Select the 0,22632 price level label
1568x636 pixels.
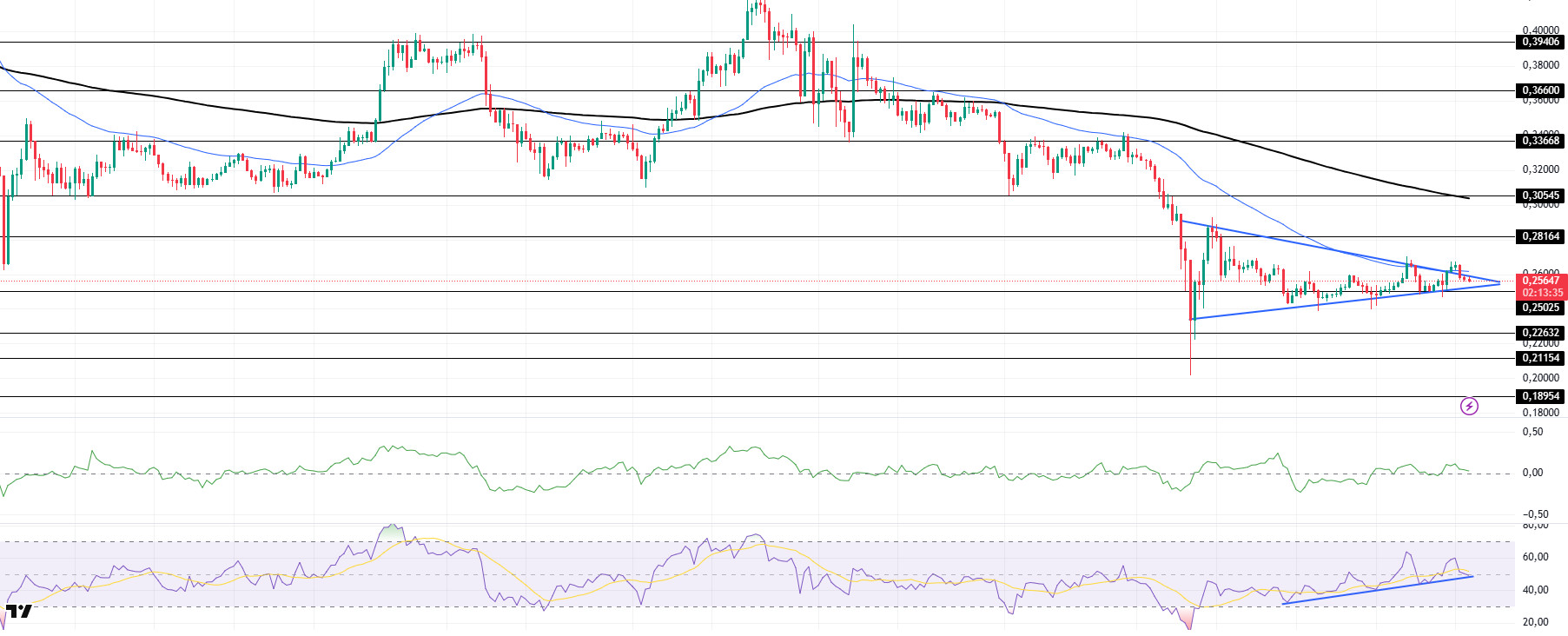(x=1541, y=333)
